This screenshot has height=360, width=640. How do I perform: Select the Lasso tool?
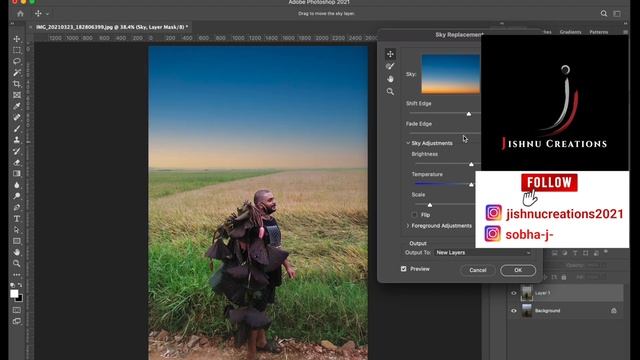tap(17, 61)
